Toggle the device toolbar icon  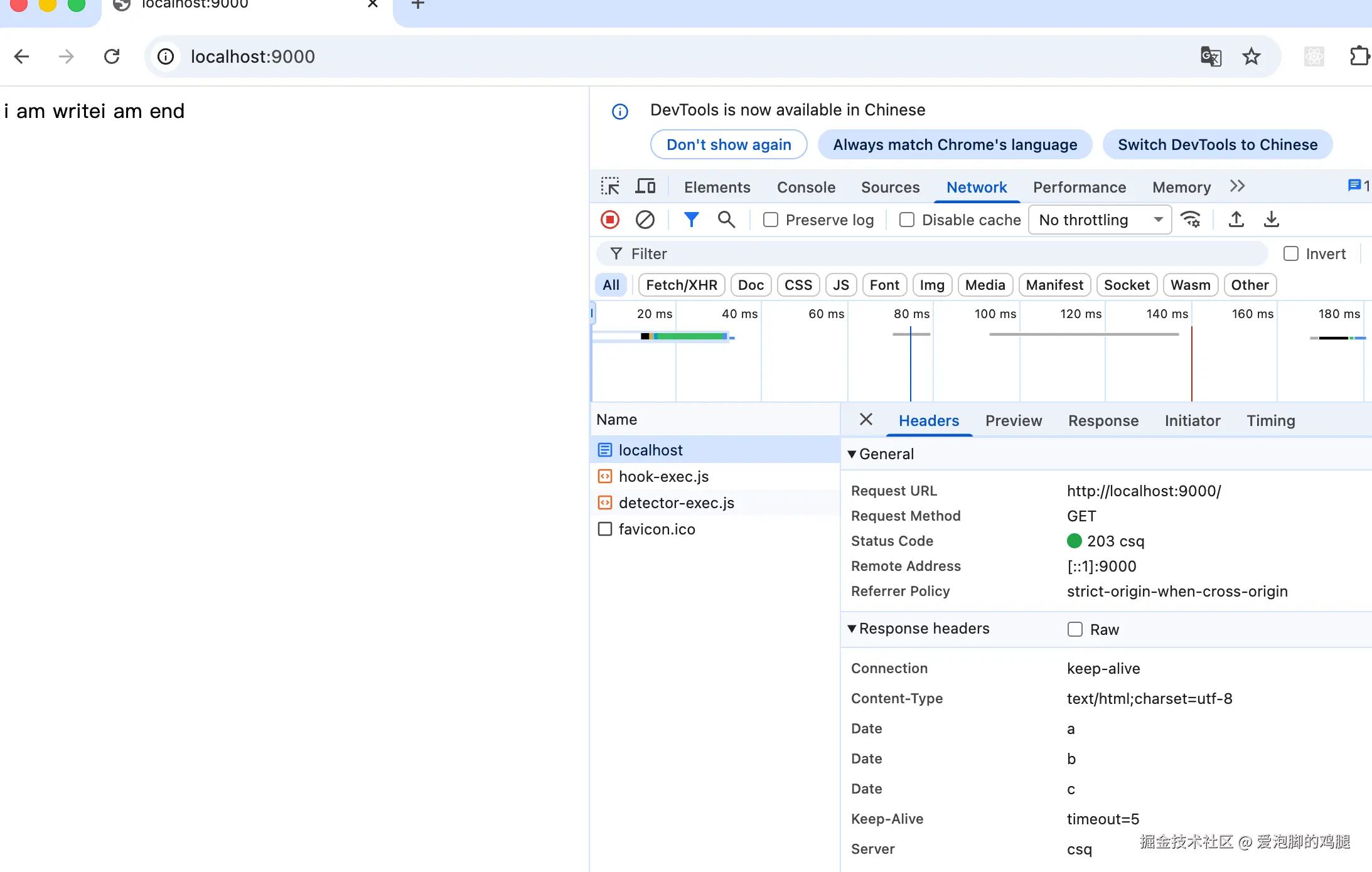[645, 187]
